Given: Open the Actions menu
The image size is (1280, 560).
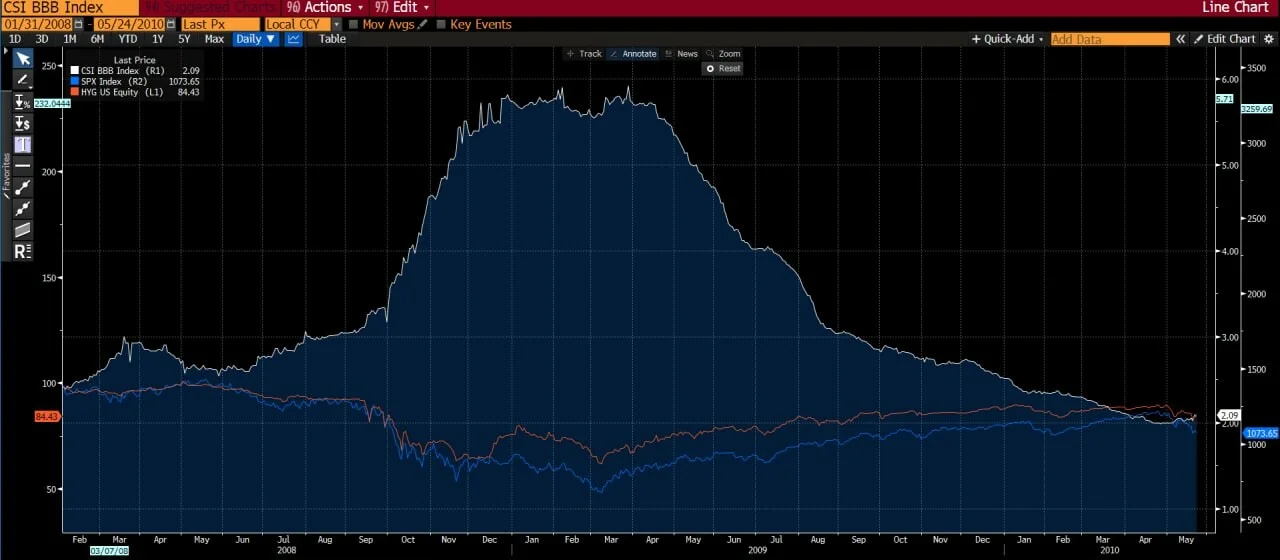Looking at the screenshot, I should tap(327, 7).
